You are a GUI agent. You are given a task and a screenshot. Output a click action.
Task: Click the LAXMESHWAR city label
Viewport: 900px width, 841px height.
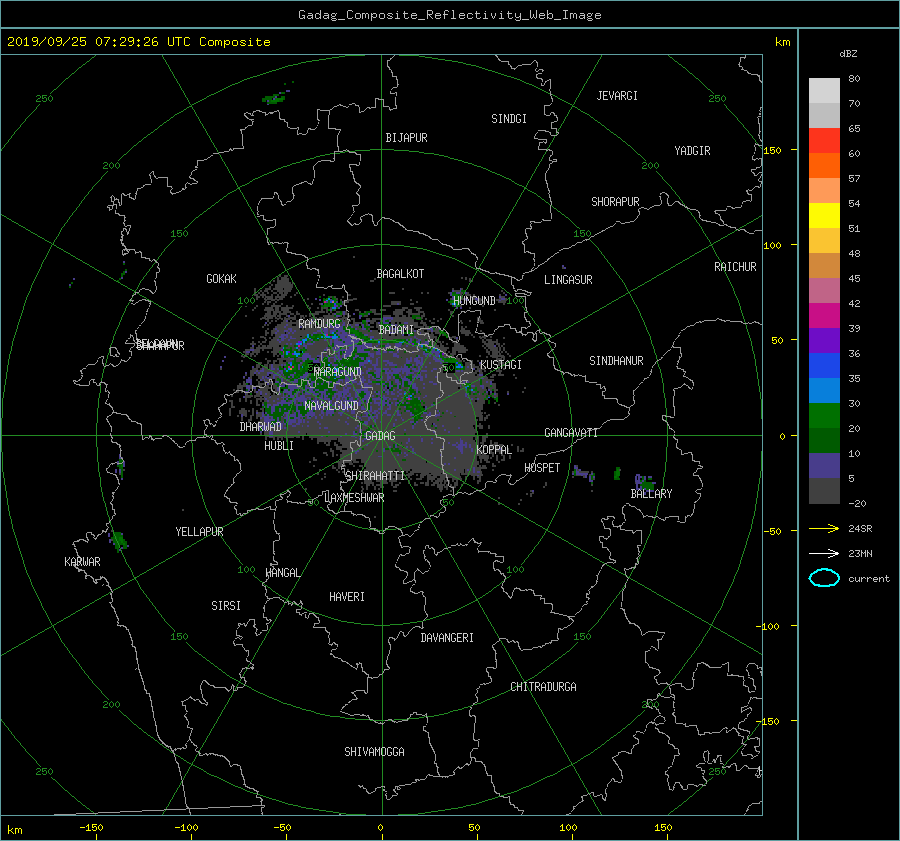point(354,498)
